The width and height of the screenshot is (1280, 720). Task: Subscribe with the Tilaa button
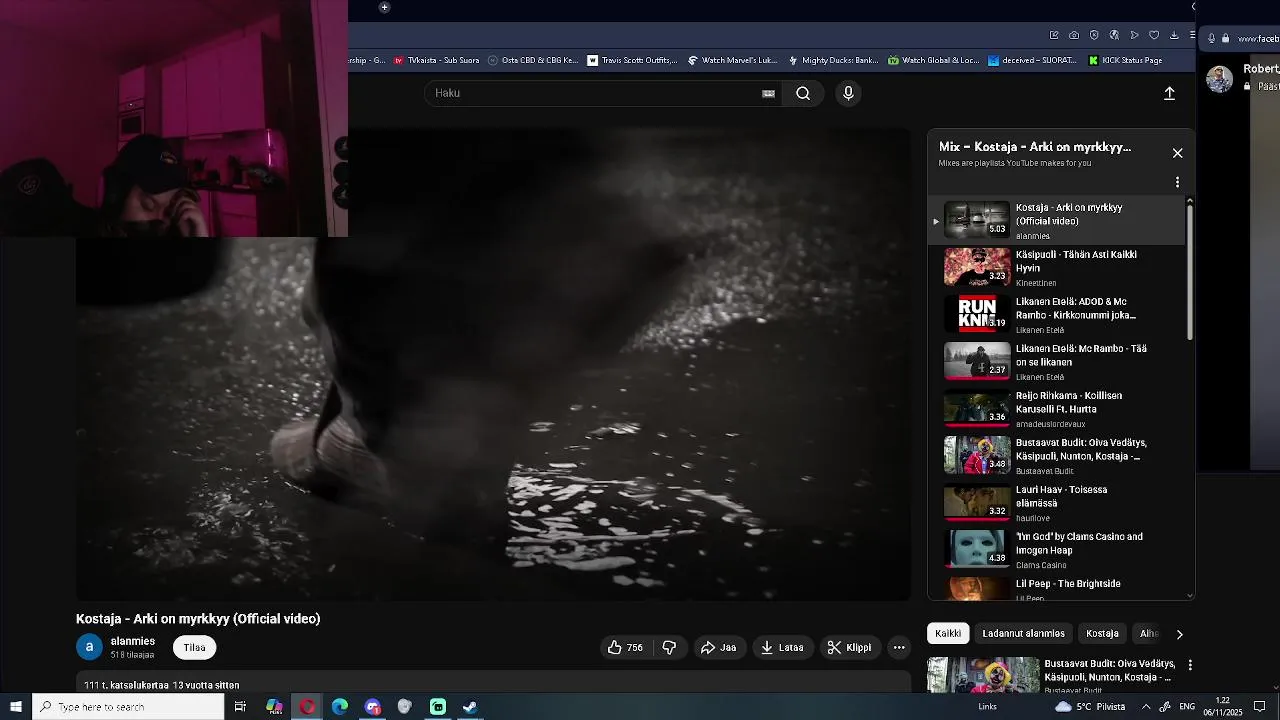coord(195,647)
